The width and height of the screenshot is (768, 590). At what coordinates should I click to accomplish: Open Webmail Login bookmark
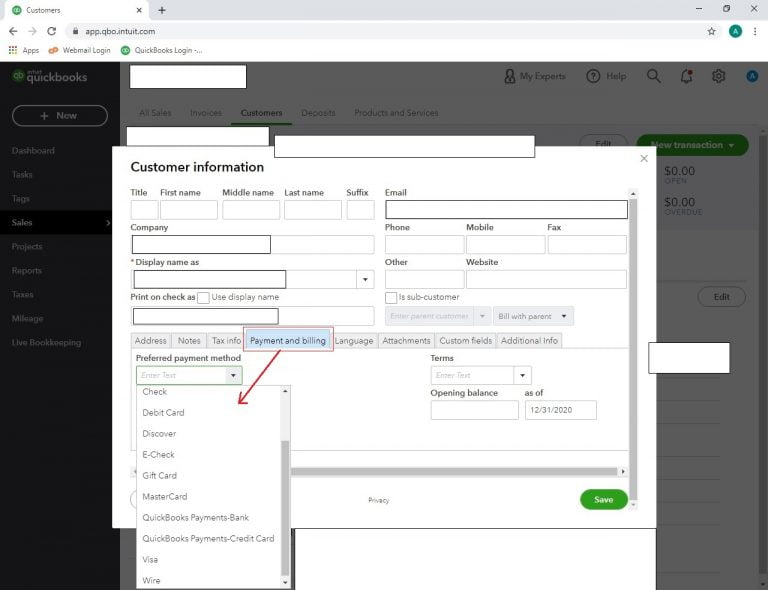coord(79,50)
